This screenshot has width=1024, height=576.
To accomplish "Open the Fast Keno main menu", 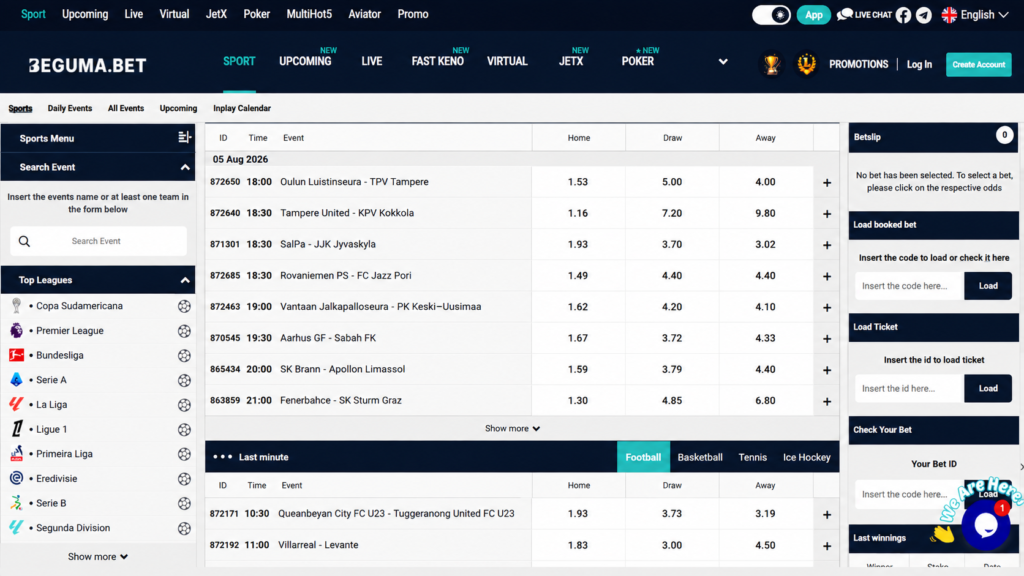I will (438, 61).
